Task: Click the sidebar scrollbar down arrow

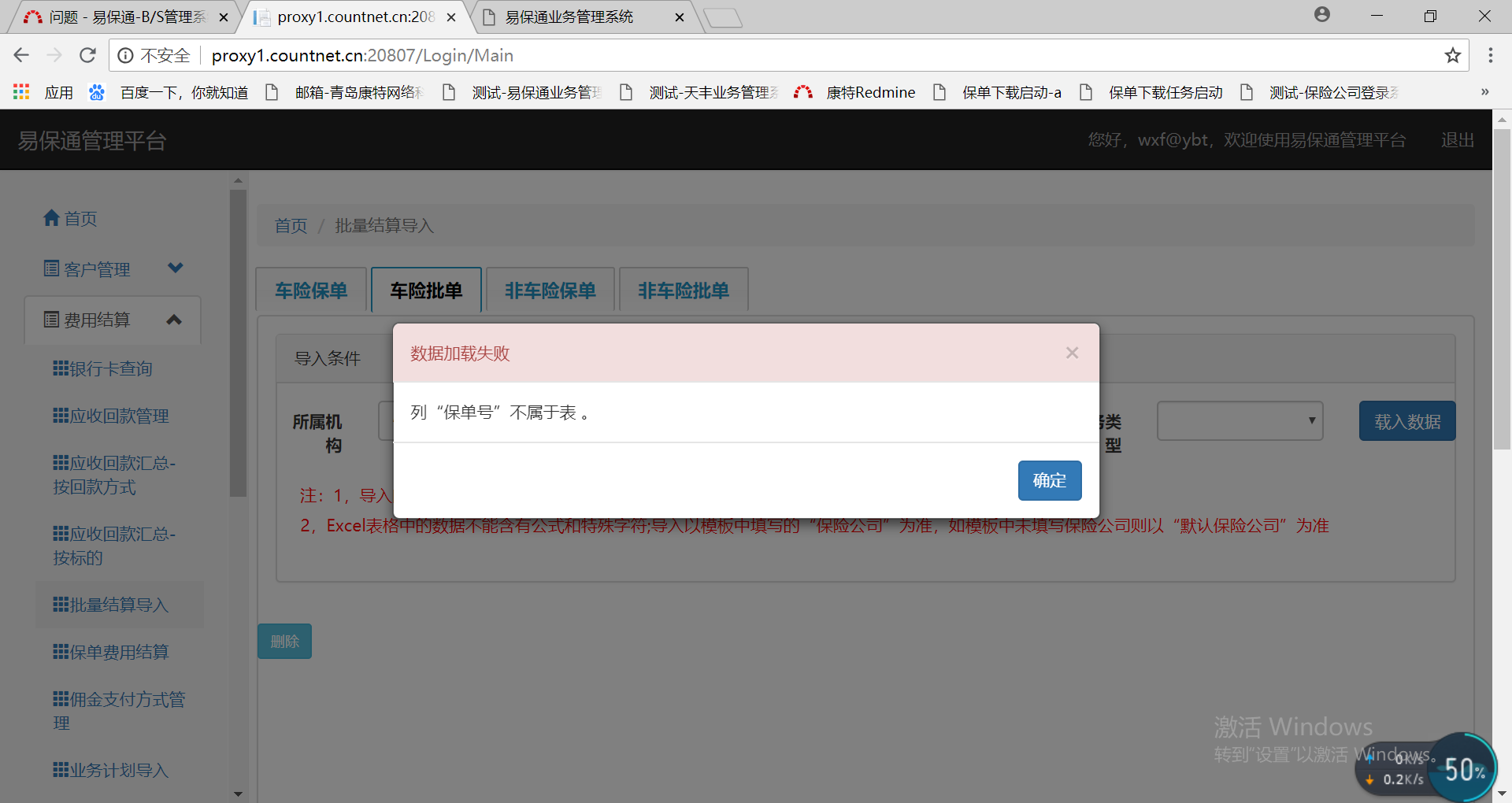Action: (x=238, y=794)
